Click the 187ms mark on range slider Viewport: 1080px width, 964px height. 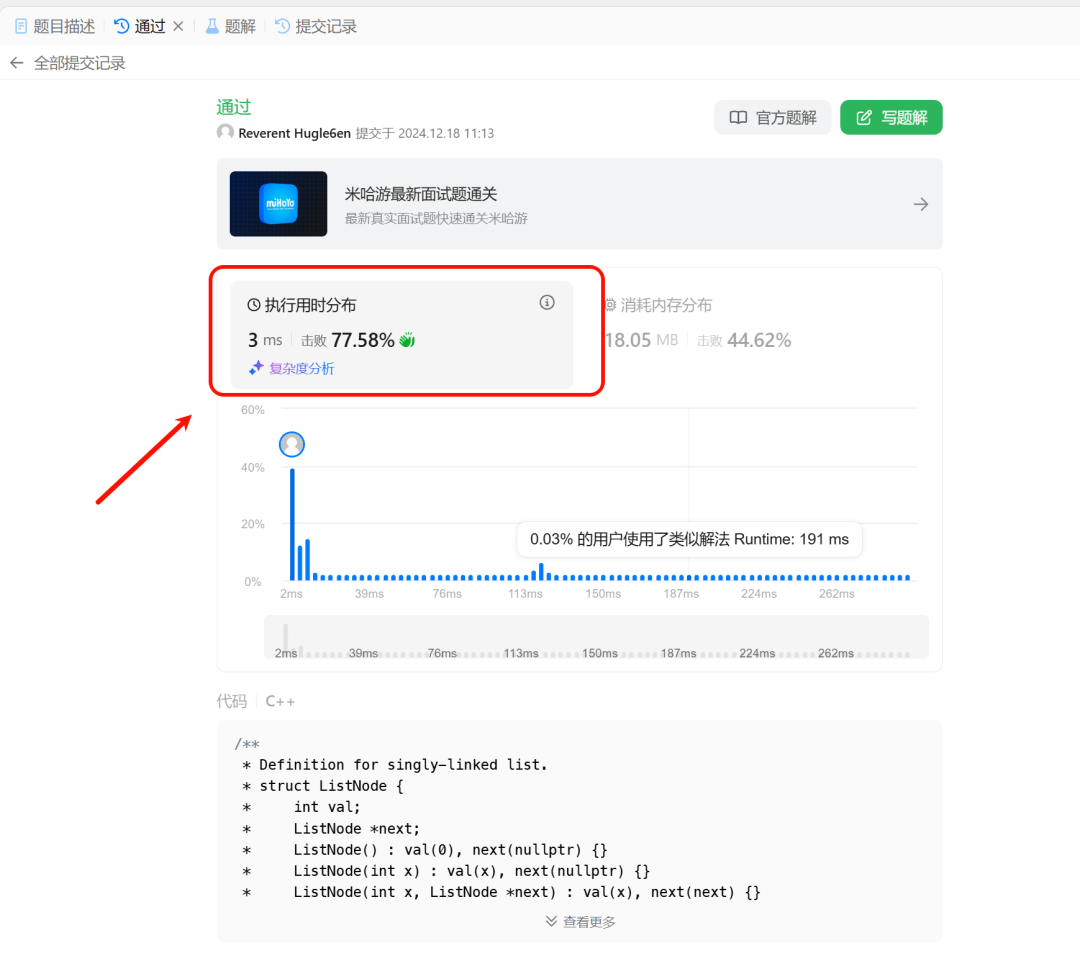point(678,653)
